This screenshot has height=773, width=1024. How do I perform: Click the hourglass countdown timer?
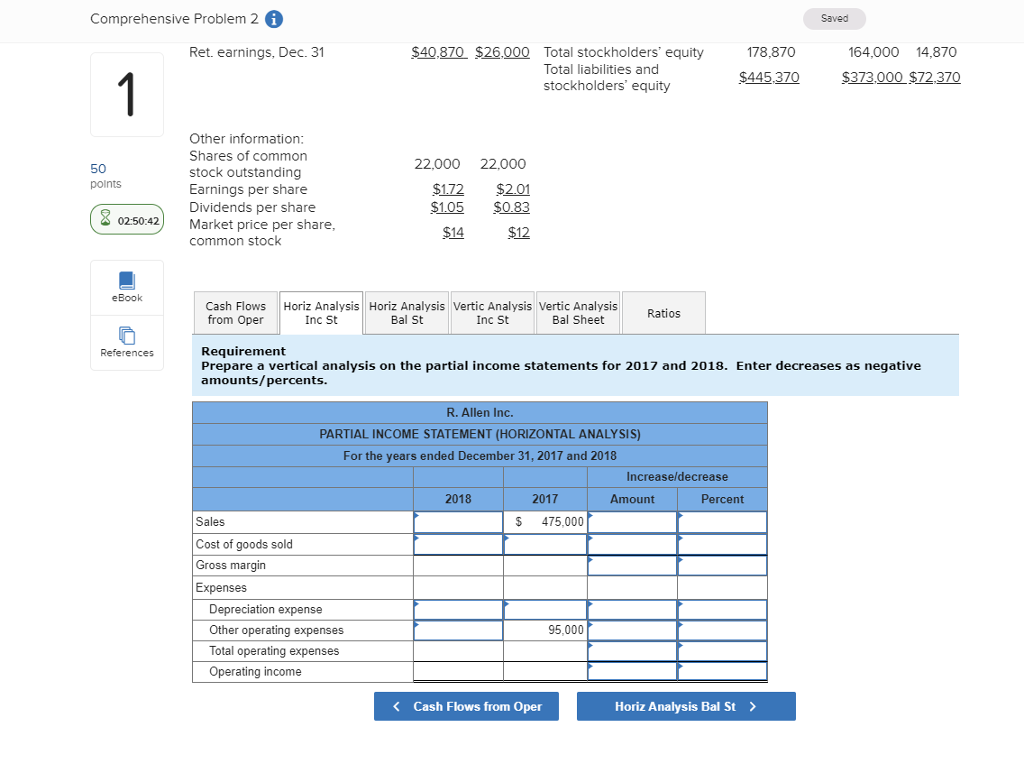pos(126,220)
